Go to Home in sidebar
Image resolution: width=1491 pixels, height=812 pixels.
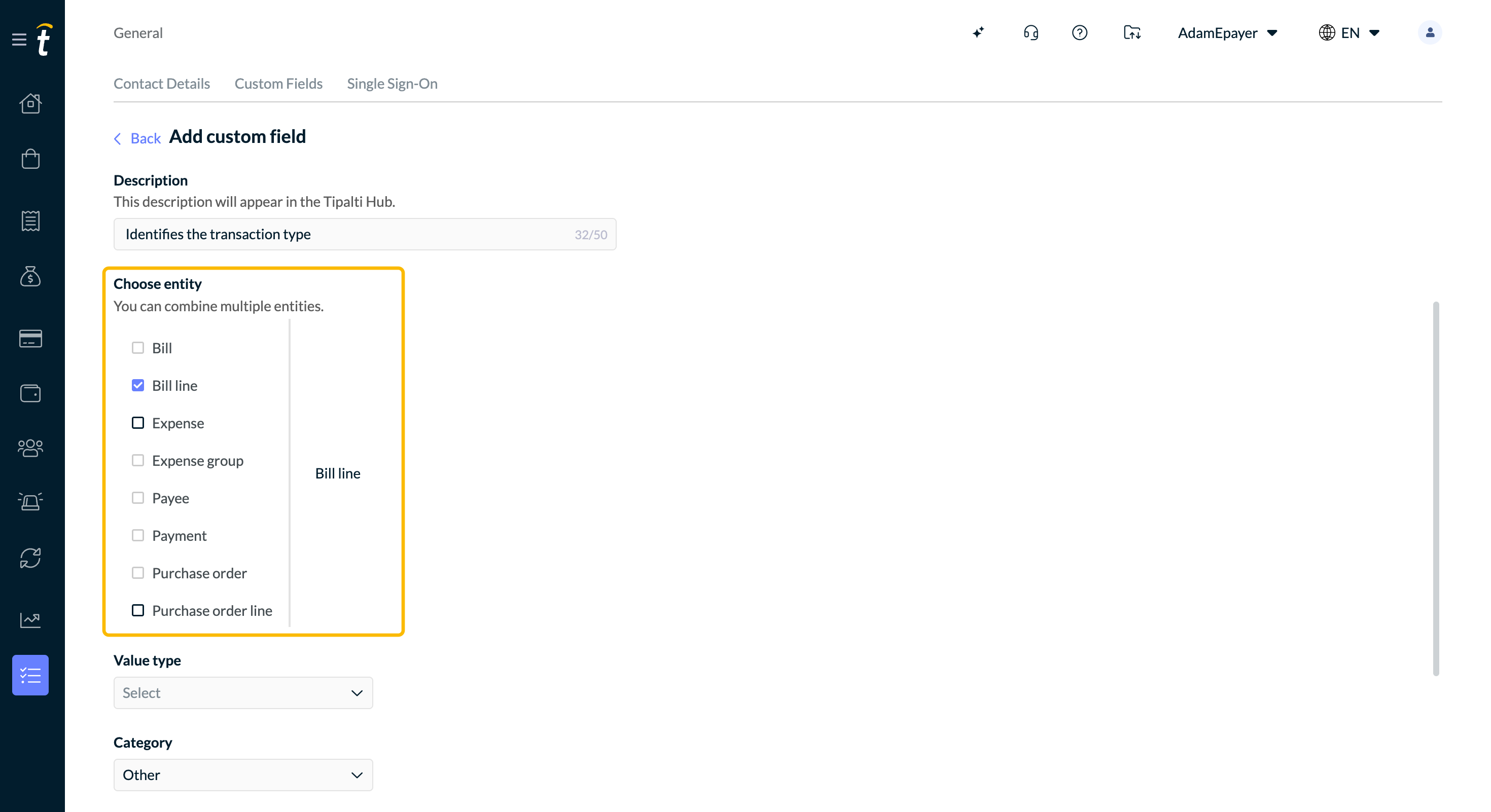30,103
